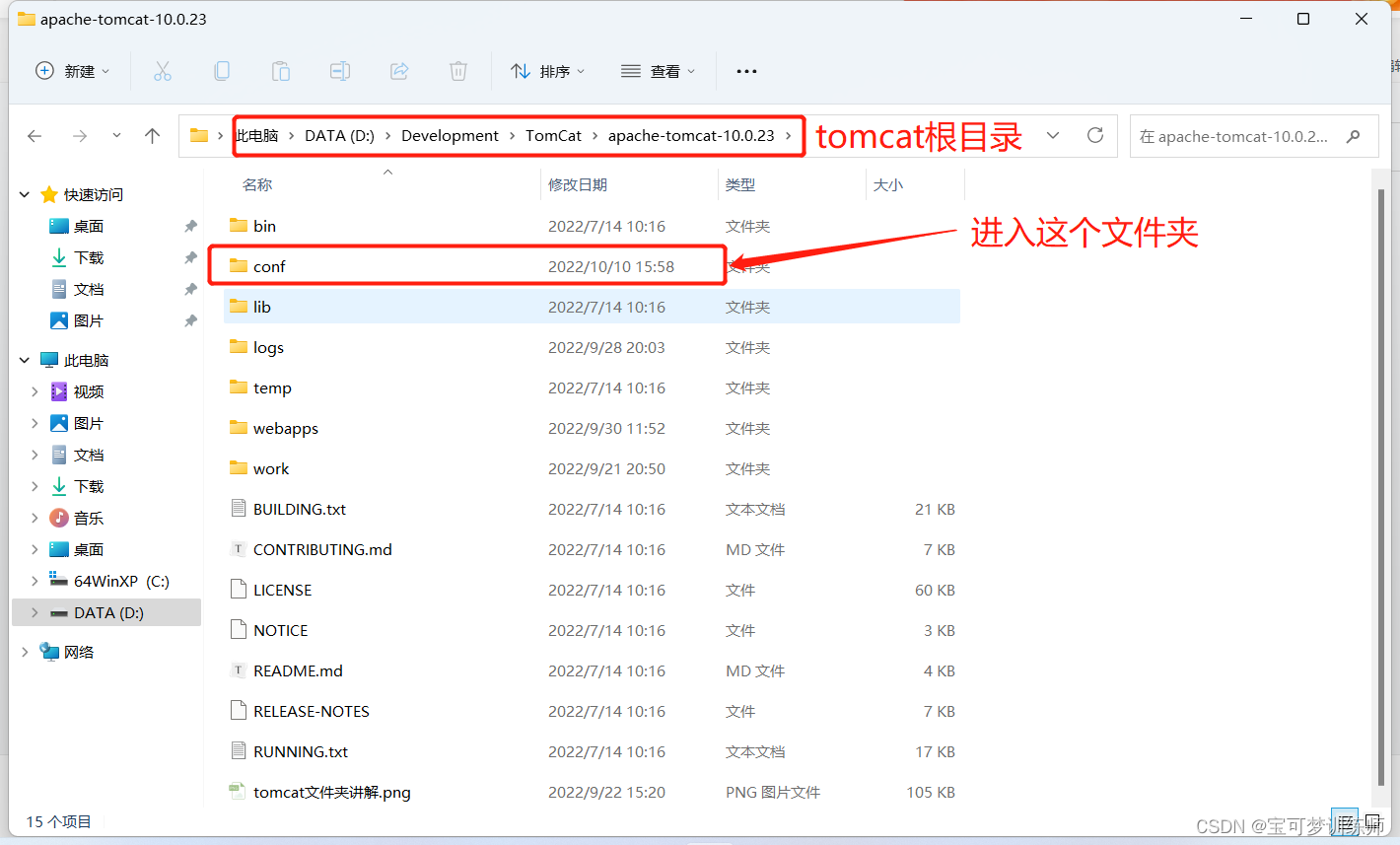Collapse the 此电脑 section in sidebar
1400x845 pixels.
pyautogui.click(x=23, y=359)
